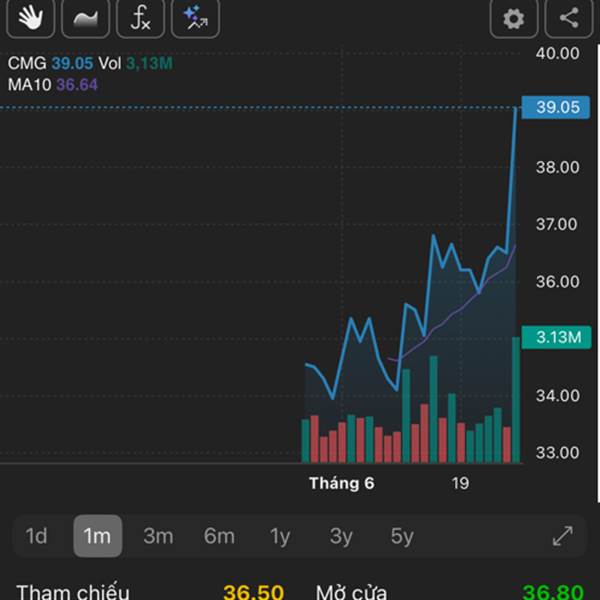Screen dimensions: 600x600
Task: Tap the tallest latest green volume bar
Action: pos(516,400)
